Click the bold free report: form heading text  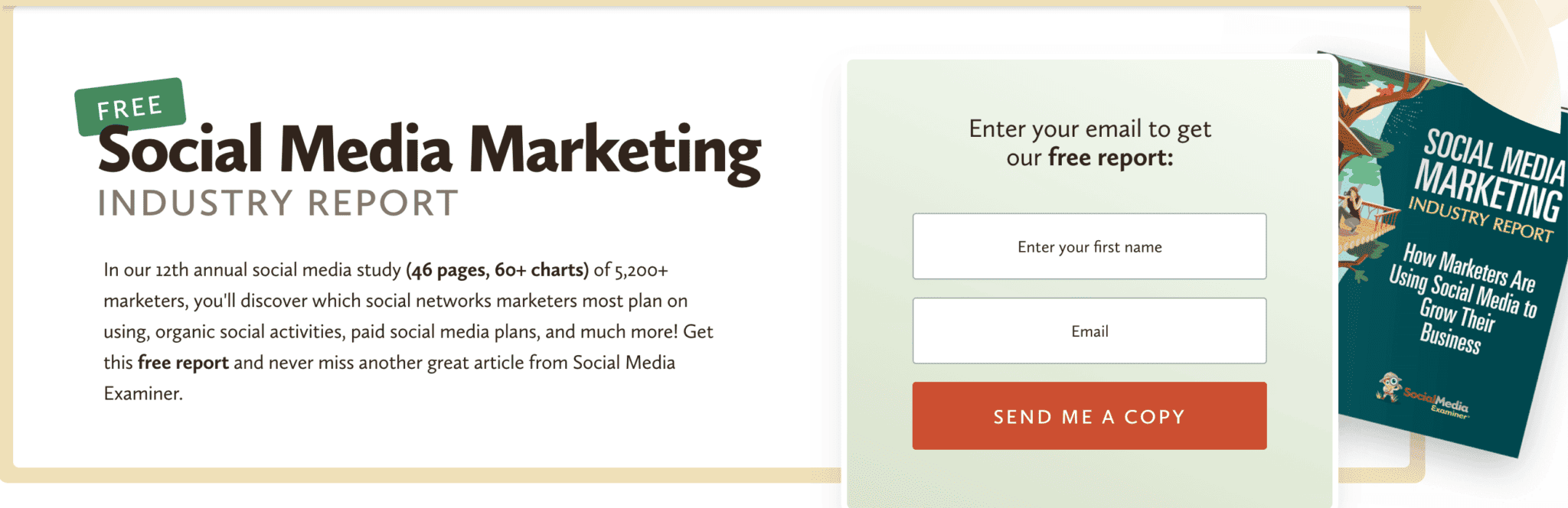(x=1110, y=158)
